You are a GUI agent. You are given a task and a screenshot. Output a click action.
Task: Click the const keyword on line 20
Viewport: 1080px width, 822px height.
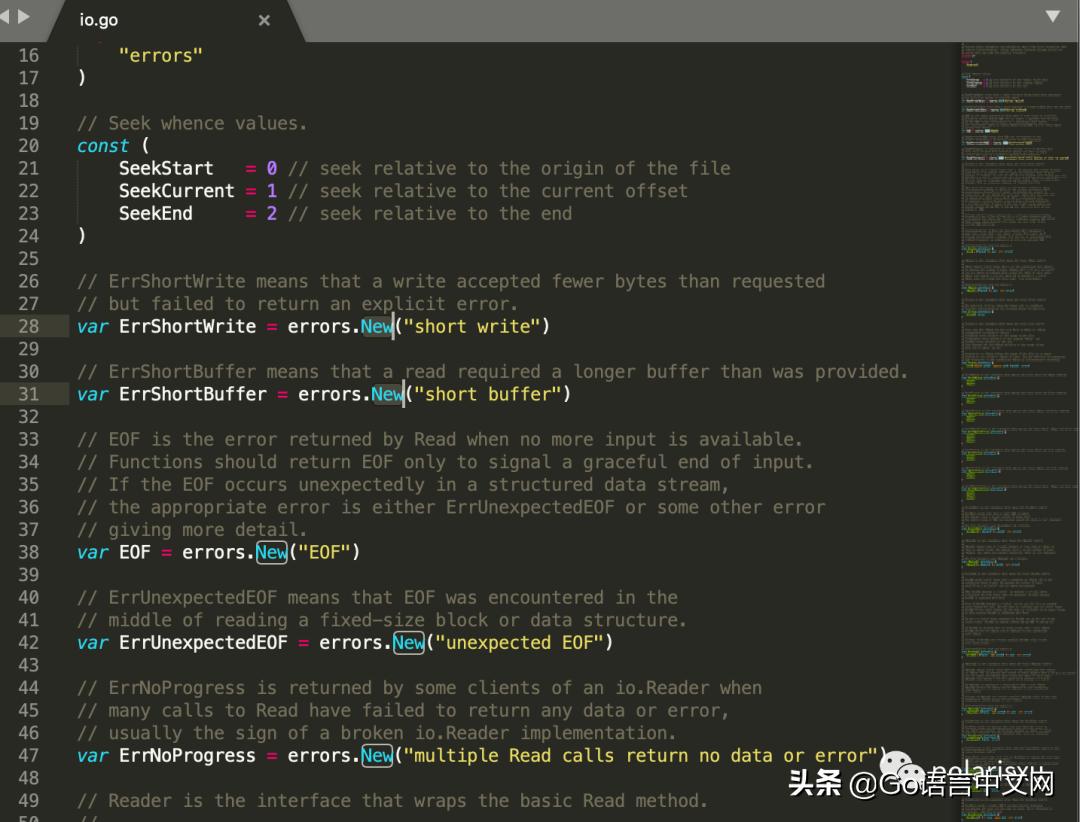103,146
